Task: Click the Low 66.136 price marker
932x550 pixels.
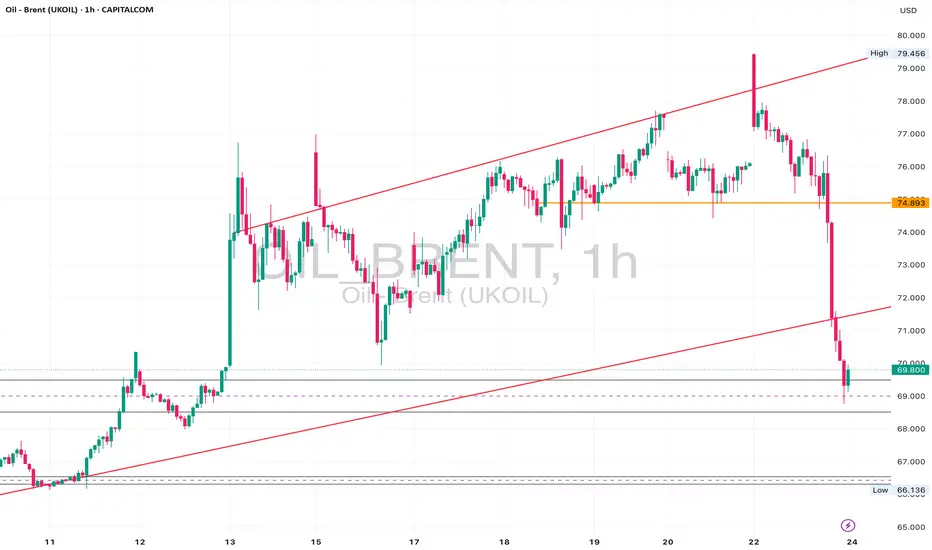Action: pyautogui.click(x=899, y=491)
